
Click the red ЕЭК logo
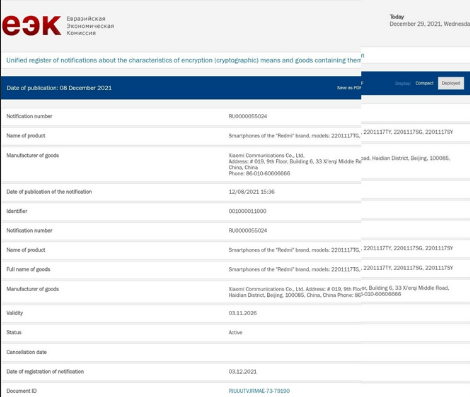32,26
